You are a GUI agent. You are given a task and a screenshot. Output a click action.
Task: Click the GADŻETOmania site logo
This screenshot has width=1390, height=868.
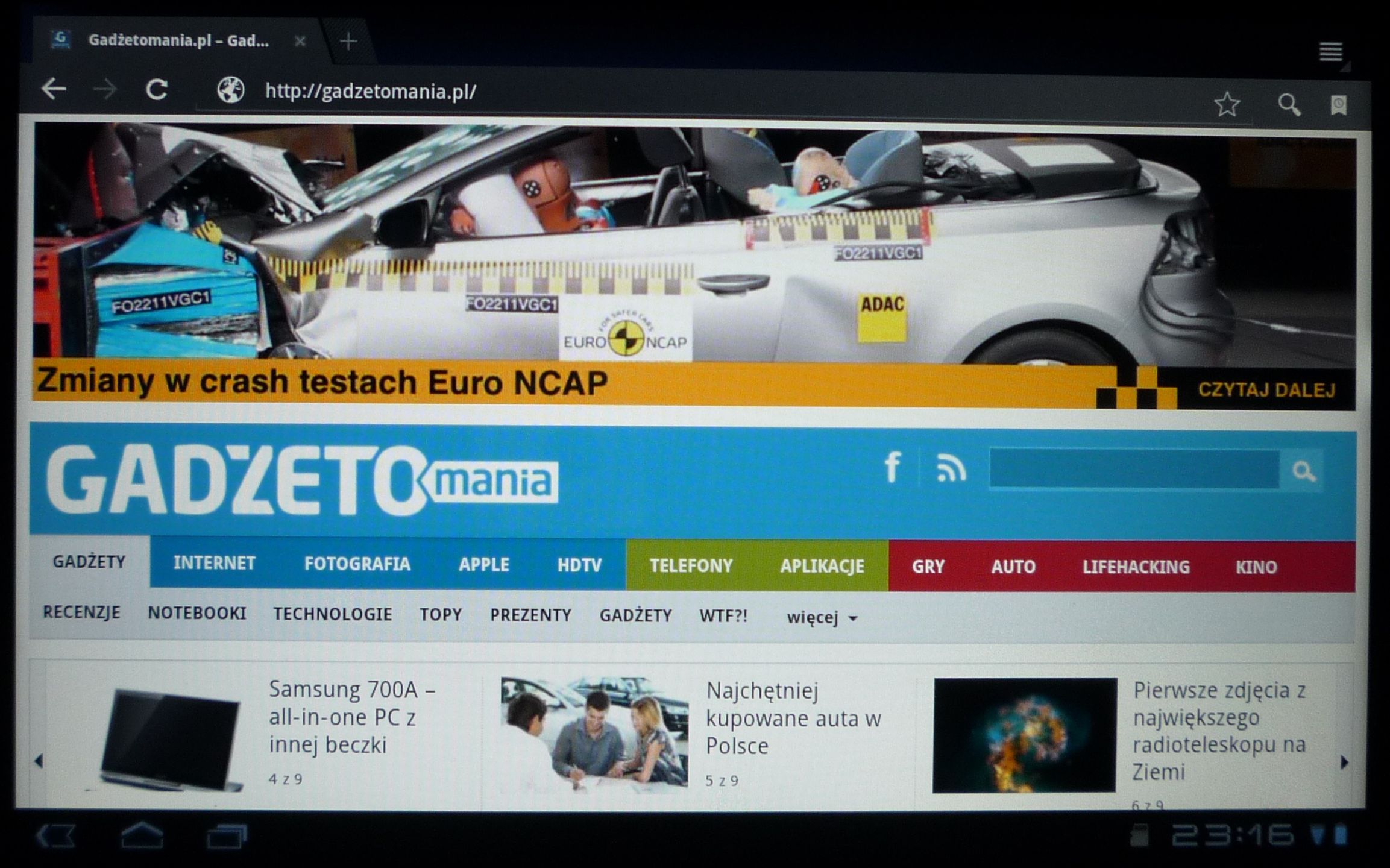coord(301,480)
